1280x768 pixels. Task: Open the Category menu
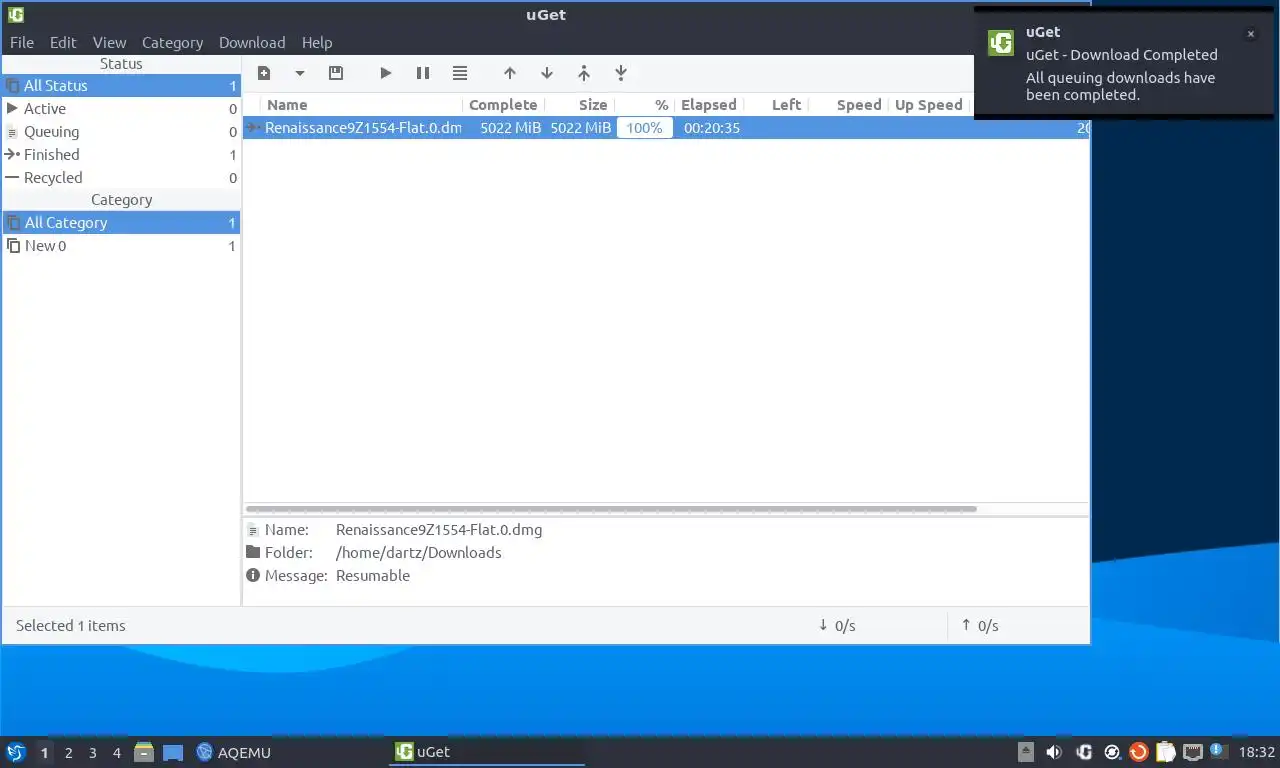tap(172, 42)
